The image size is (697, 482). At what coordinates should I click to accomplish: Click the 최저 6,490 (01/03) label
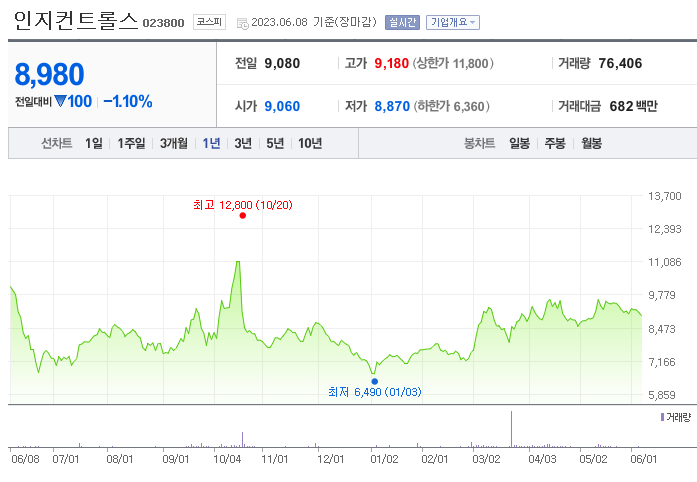(375, 392)
